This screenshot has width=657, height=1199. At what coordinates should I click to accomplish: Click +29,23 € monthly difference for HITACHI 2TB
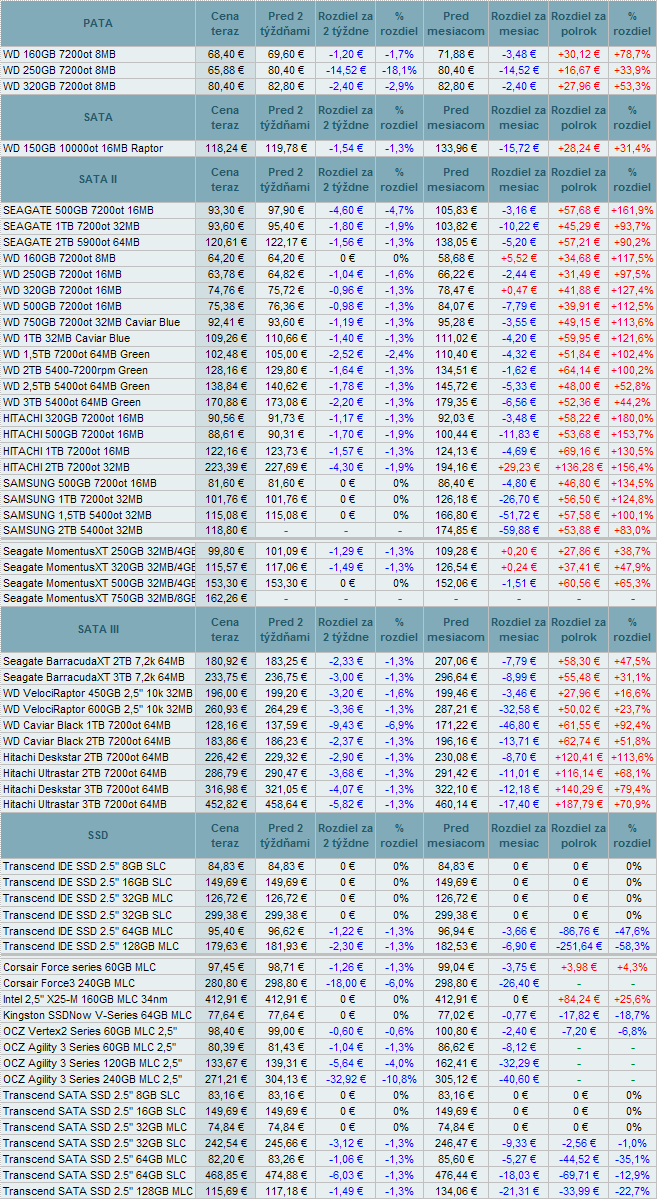click(x=518, y=466)
